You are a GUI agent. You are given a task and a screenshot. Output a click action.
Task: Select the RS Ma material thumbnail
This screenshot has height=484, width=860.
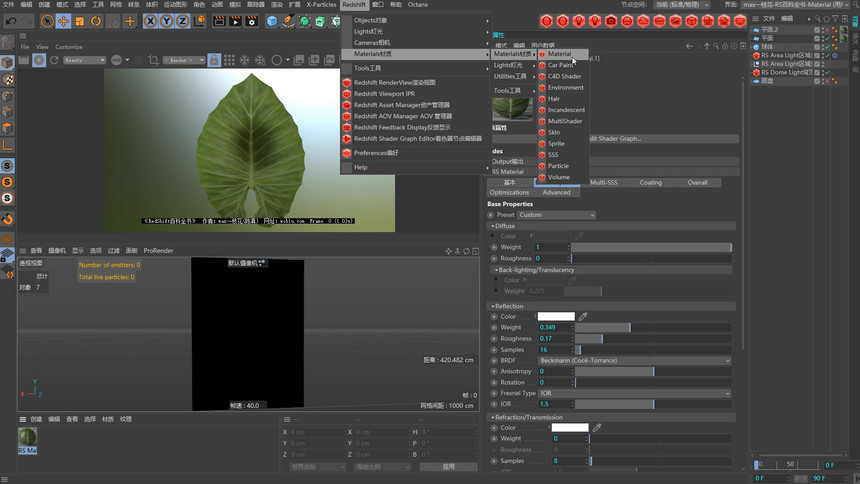[x=27, y=441]
